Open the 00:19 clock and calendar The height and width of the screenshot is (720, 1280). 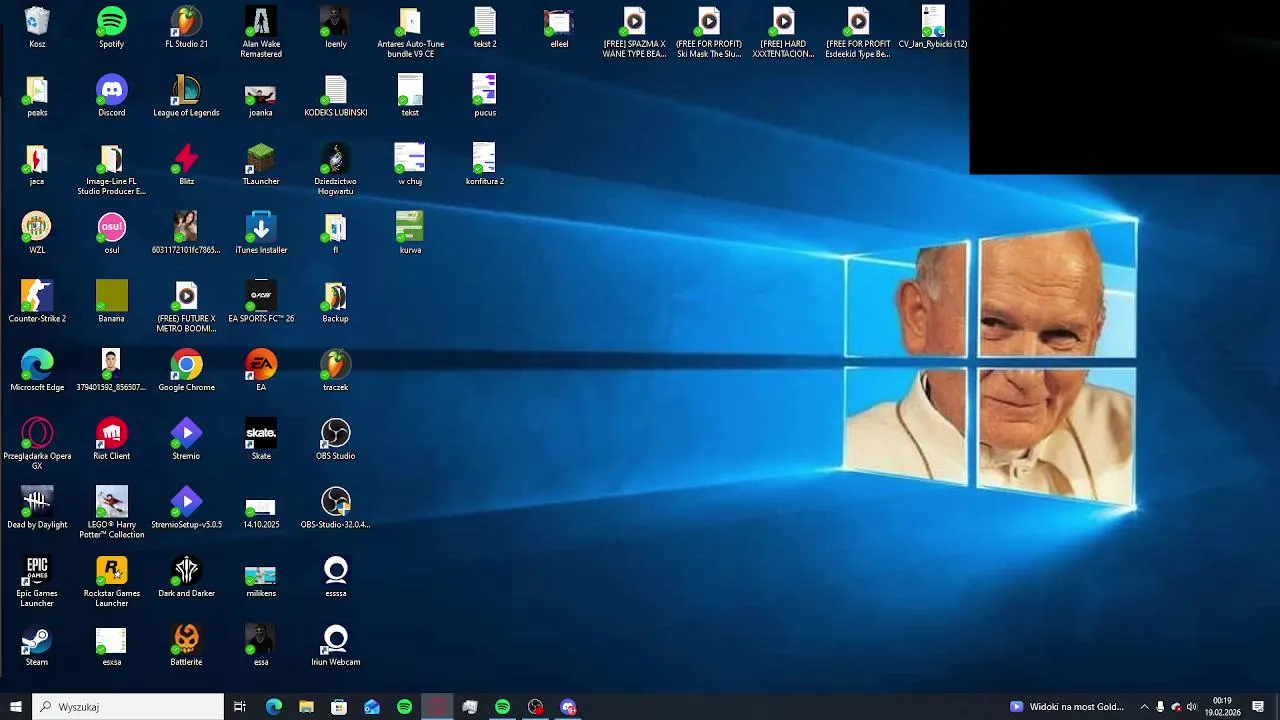coord(1222,707)
